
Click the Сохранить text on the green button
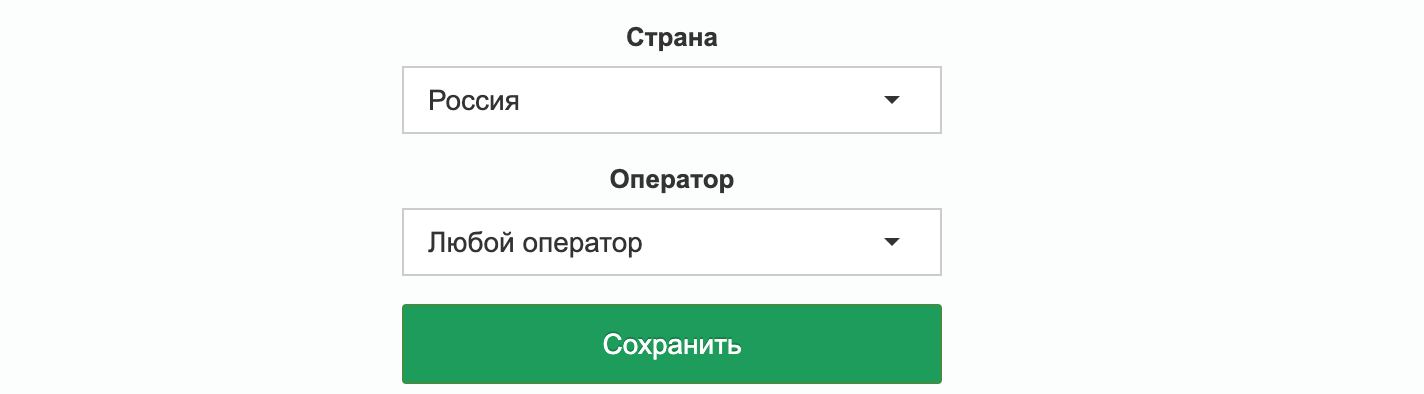point(672,345)
